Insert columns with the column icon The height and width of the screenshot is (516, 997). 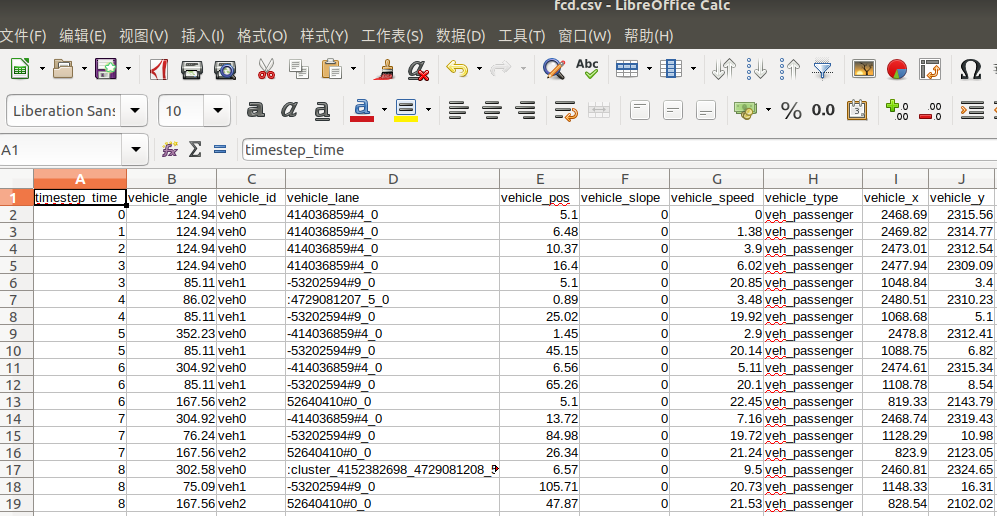point(671,69)
